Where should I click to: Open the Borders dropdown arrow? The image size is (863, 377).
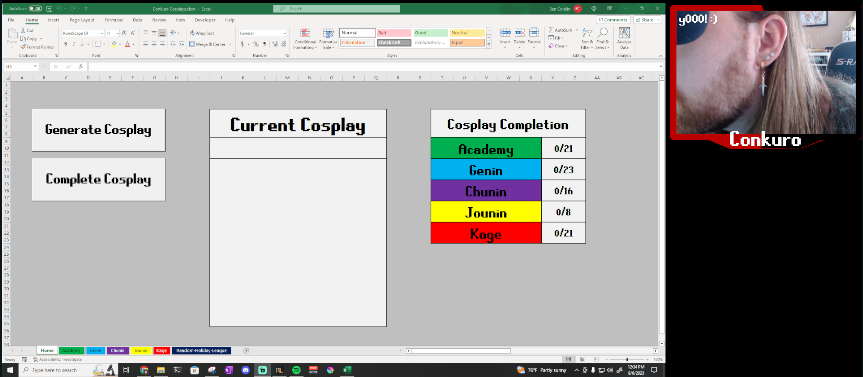(x=104, y=44)
